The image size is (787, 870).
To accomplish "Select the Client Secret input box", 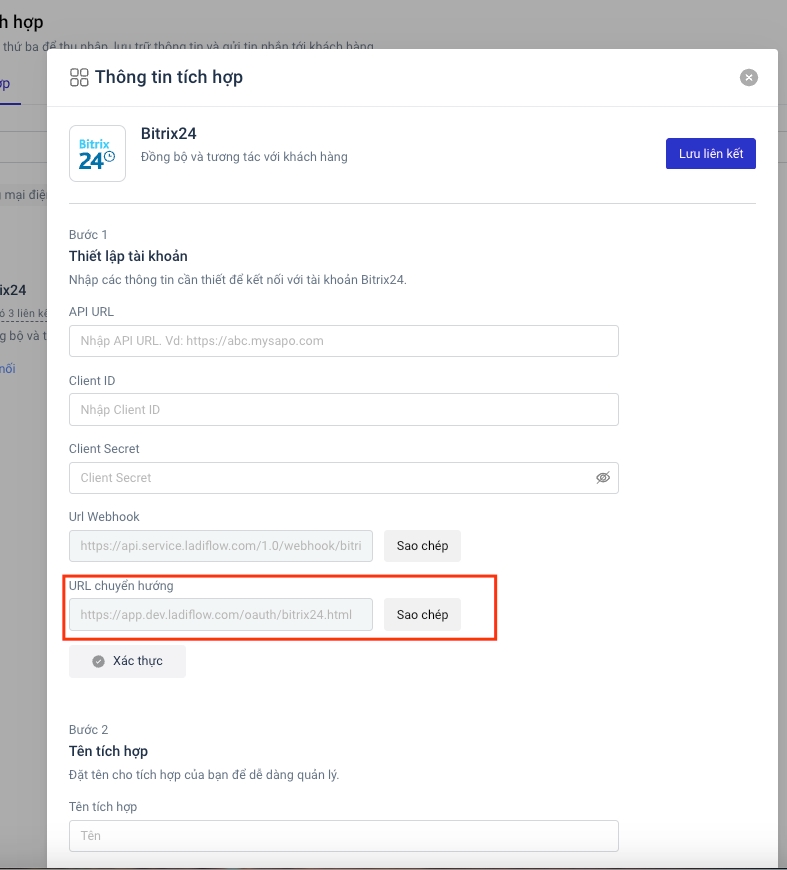I will tap(330, 478).
